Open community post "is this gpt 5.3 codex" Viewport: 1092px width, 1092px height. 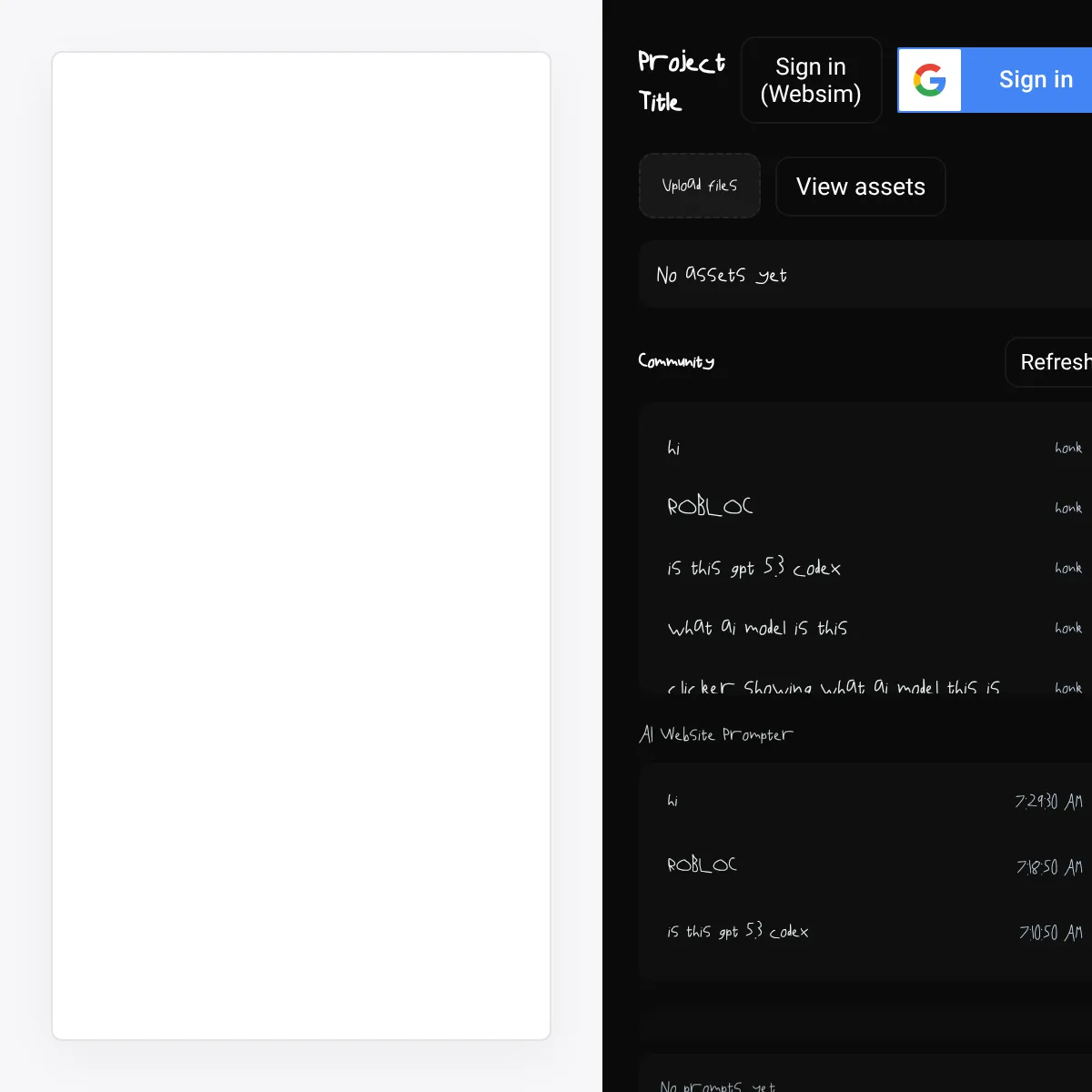pos(753,568)
